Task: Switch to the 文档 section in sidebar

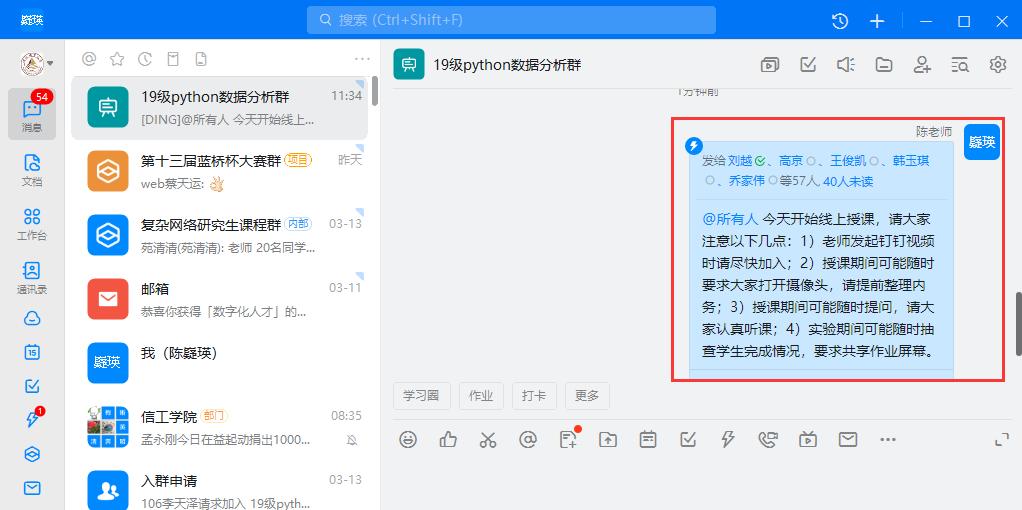Action: tap(32, 169)
